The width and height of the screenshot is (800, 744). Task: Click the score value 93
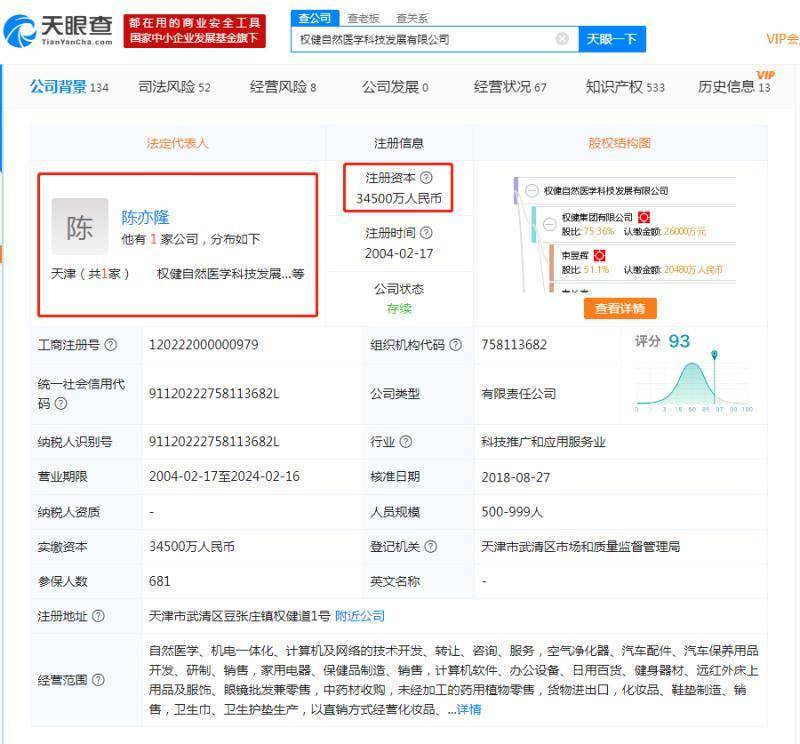(679, 341)
